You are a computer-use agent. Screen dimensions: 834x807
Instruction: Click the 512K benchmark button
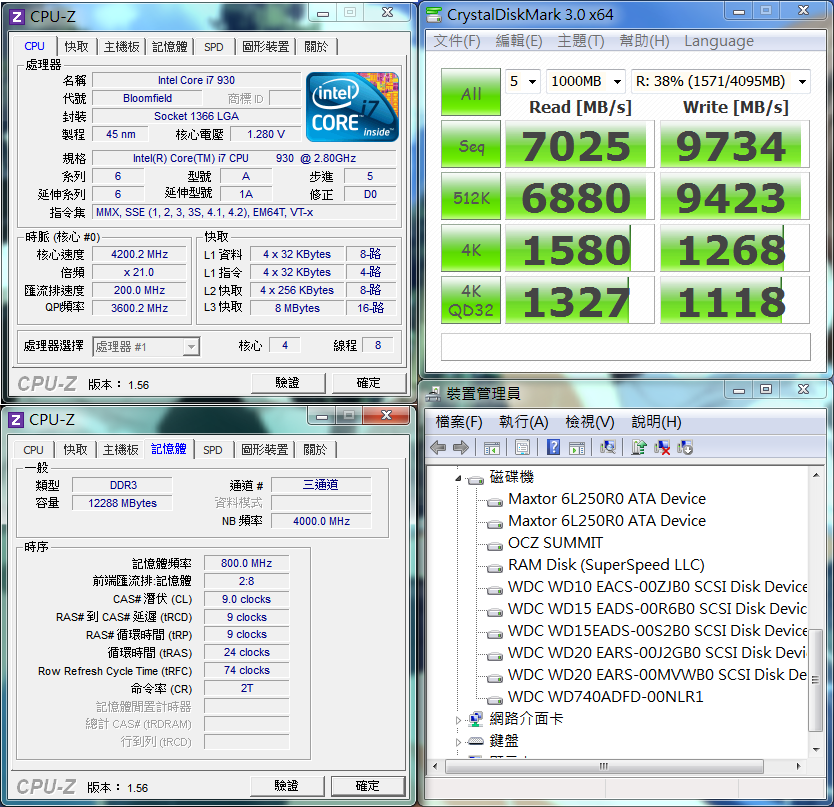click(471, 196)
